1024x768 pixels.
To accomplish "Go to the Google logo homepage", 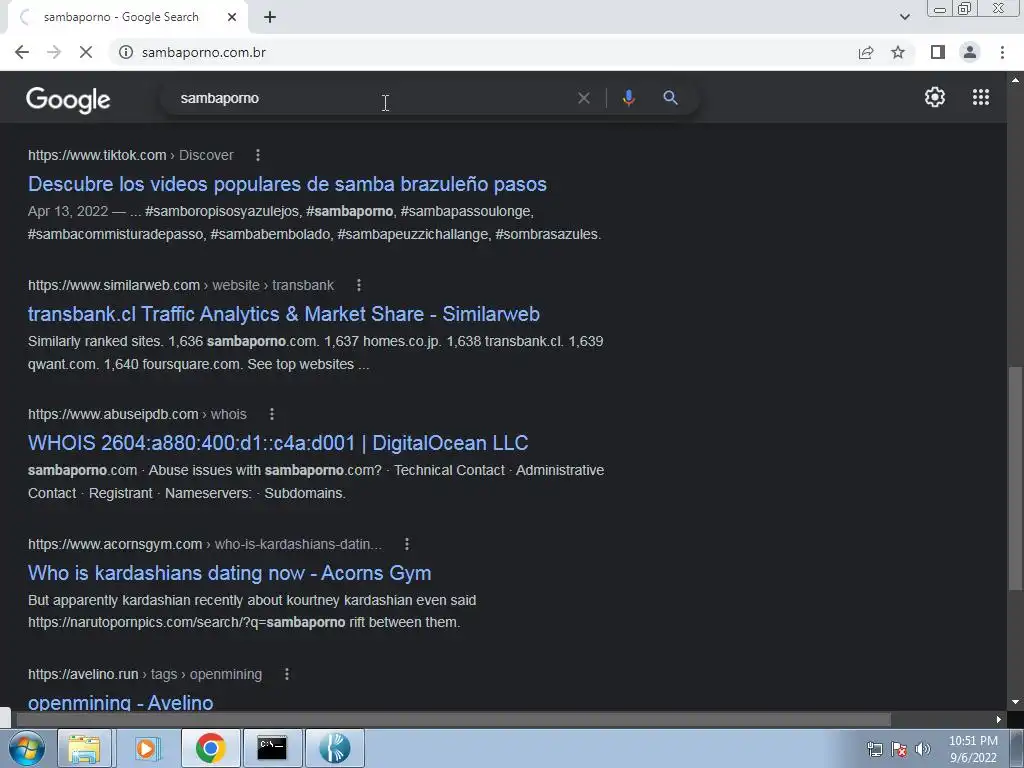I will pos(68,99).
